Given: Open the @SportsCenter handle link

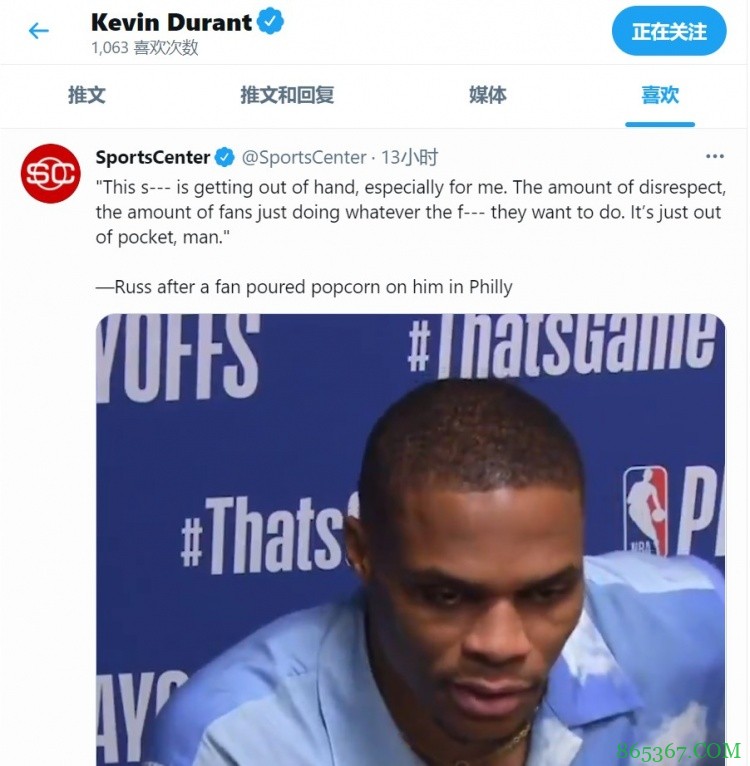Looking at the screenshot, I should [x=304, y=157].
